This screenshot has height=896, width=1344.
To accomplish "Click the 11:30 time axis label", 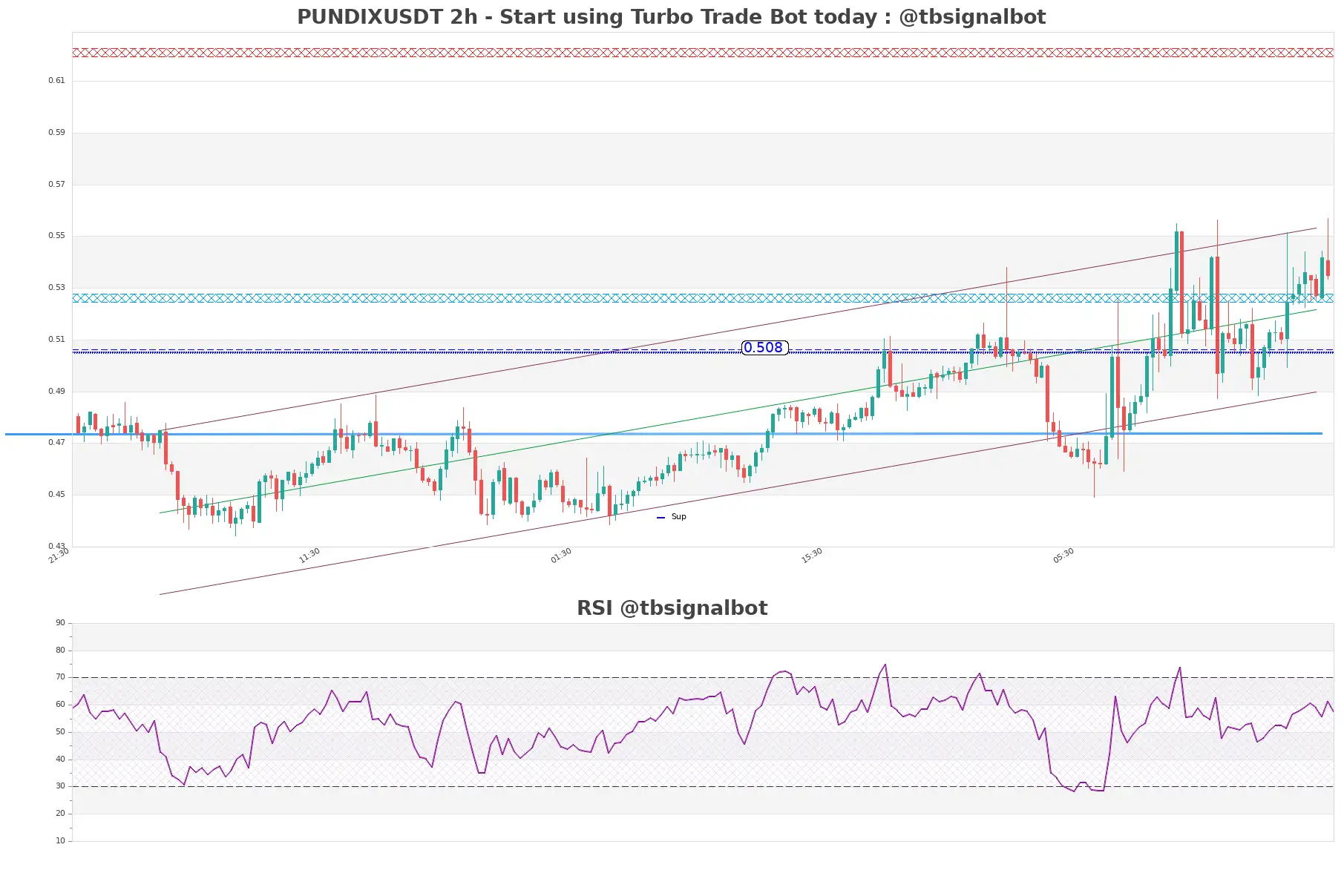I will (309, 556).
